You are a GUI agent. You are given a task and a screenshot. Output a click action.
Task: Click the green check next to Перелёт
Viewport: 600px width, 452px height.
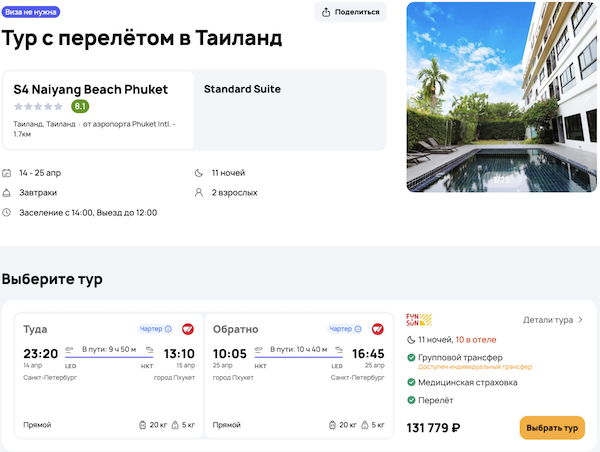coord(411,401)
